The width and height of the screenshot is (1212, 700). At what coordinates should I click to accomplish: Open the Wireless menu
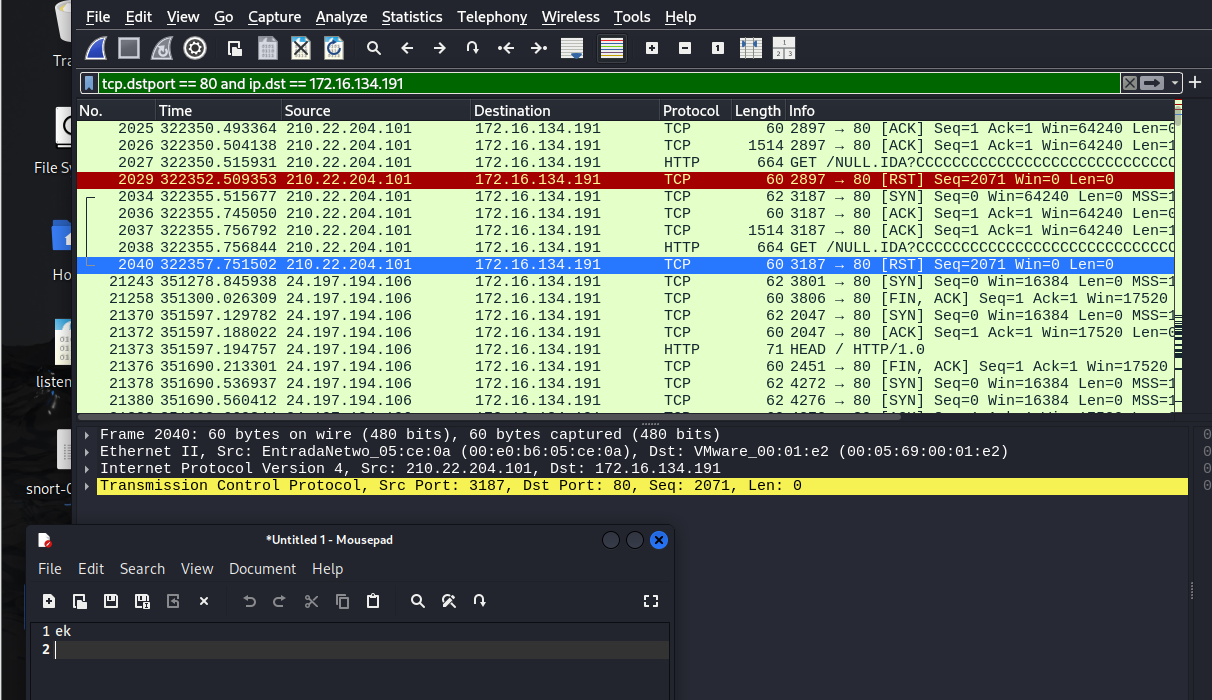[570, 17]
